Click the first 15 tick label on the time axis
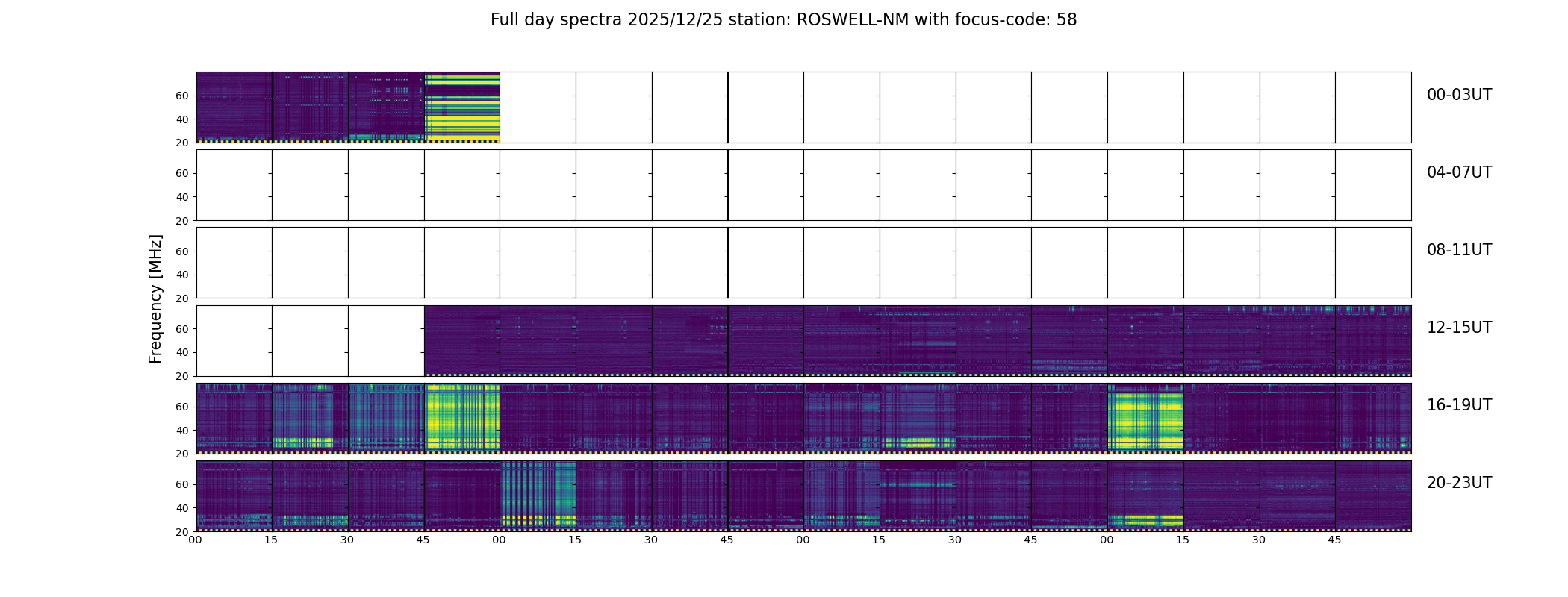 point(271,540)
